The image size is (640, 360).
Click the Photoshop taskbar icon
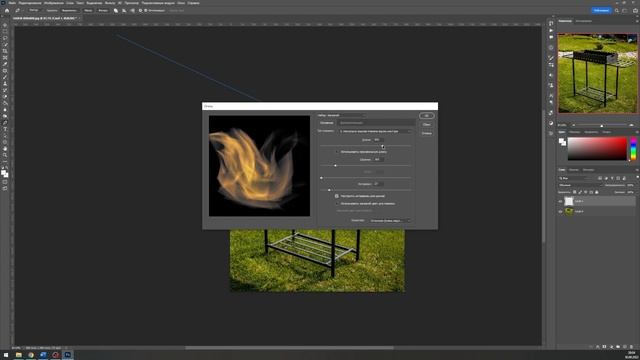pyautogui.click(x=68, y=355)
